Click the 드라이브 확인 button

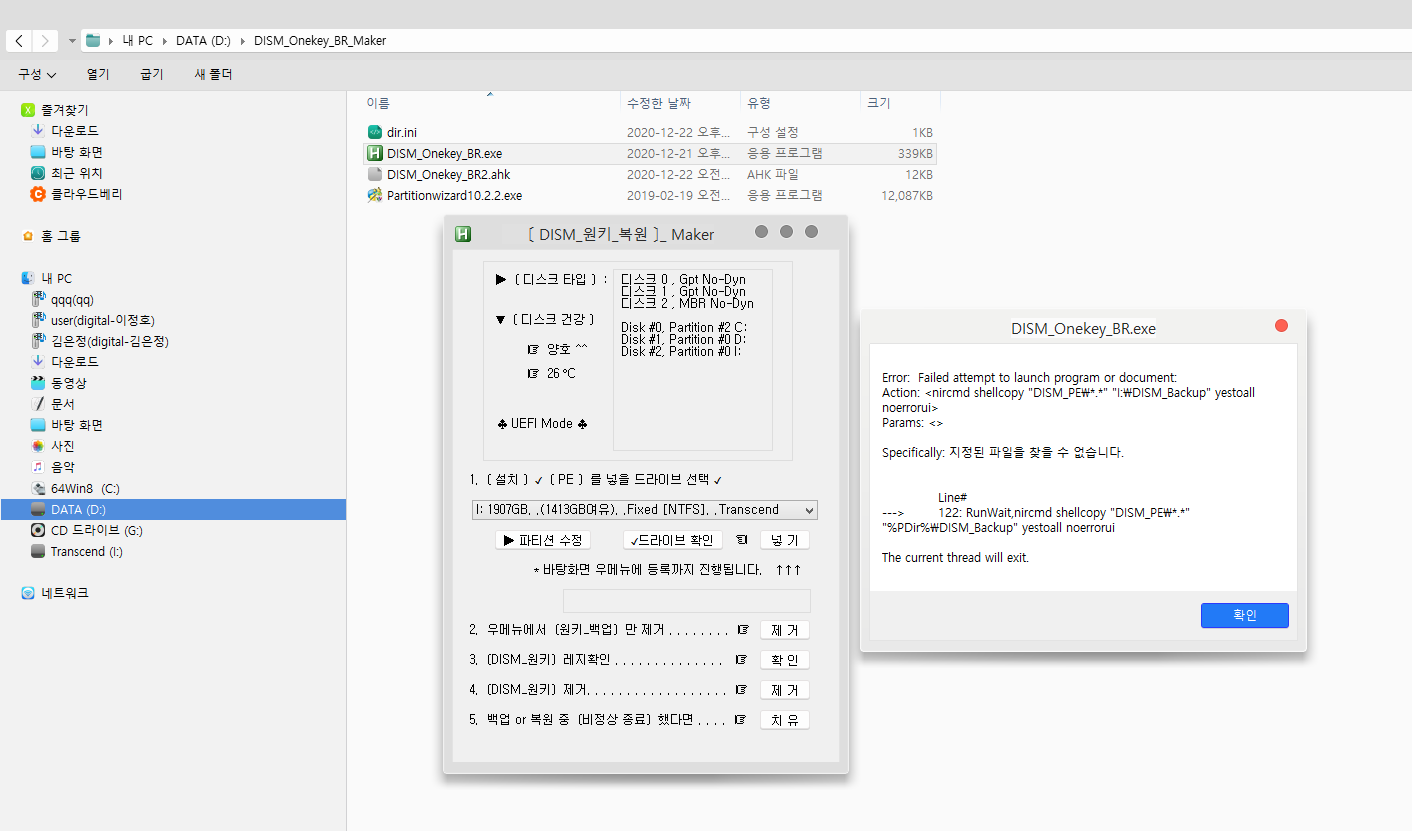coord(672,540)
